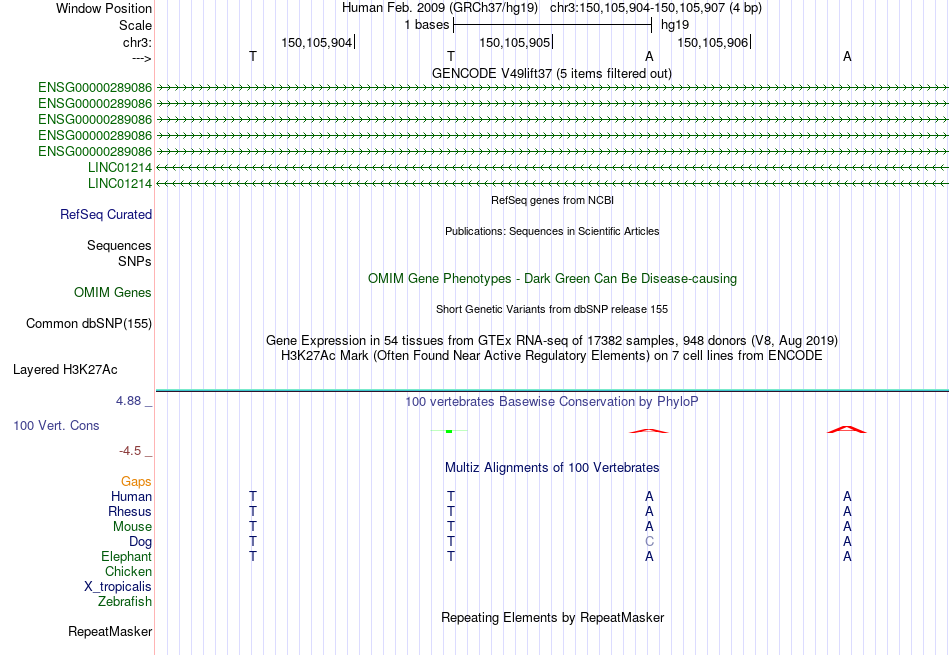Click the Chicken alignment species label
Screen dimensions: 950x655
128,571
